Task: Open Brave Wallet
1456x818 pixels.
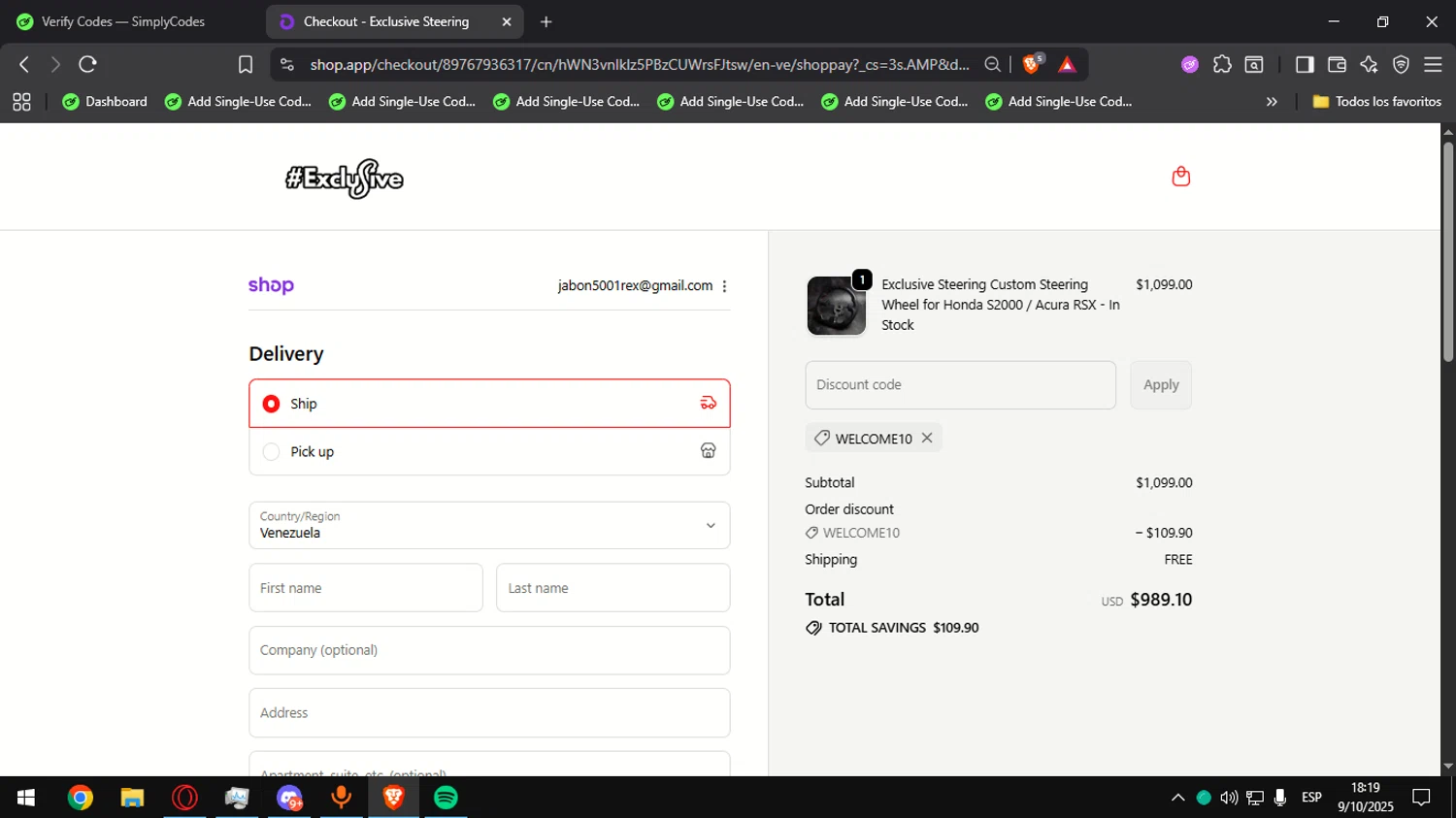Action: [1337, 64]
